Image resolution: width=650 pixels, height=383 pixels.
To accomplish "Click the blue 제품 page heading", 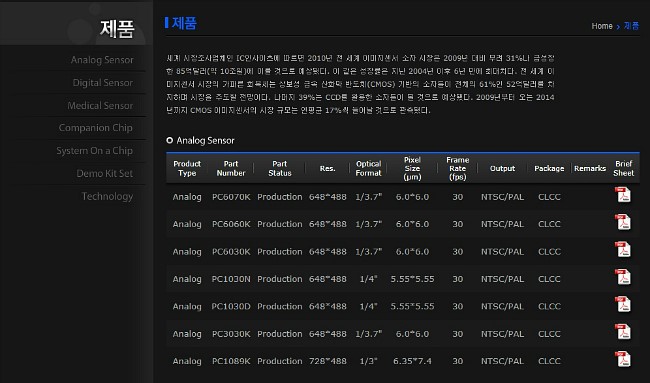I will tap(184, 23).
